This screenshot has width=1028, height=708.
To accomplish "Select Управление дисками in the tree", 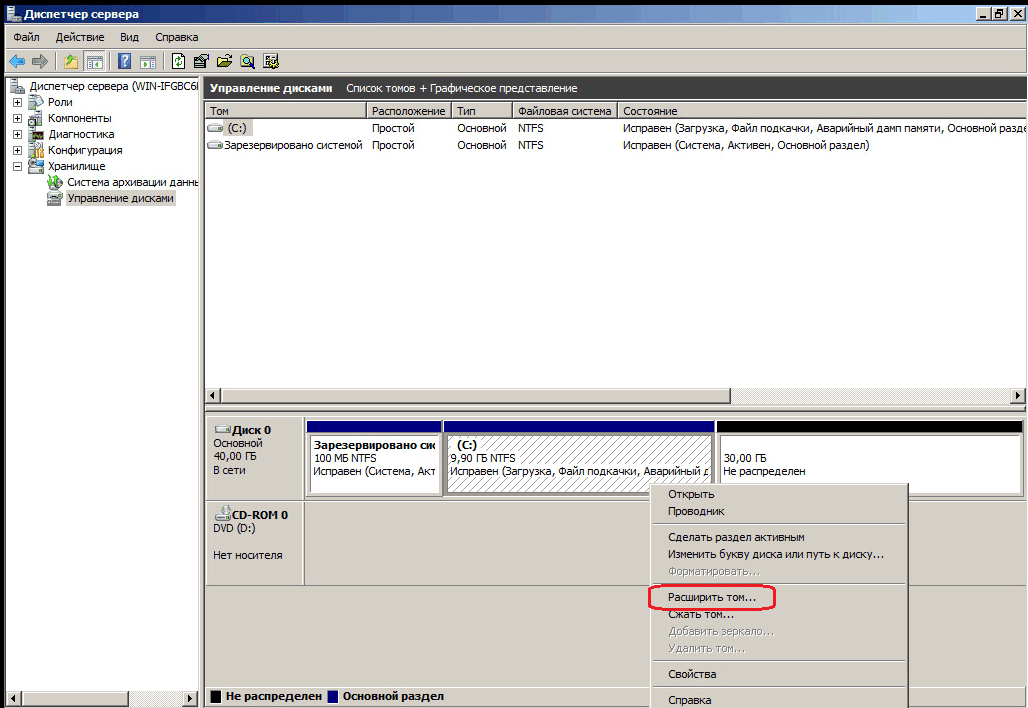I will [x=121, y=198].
